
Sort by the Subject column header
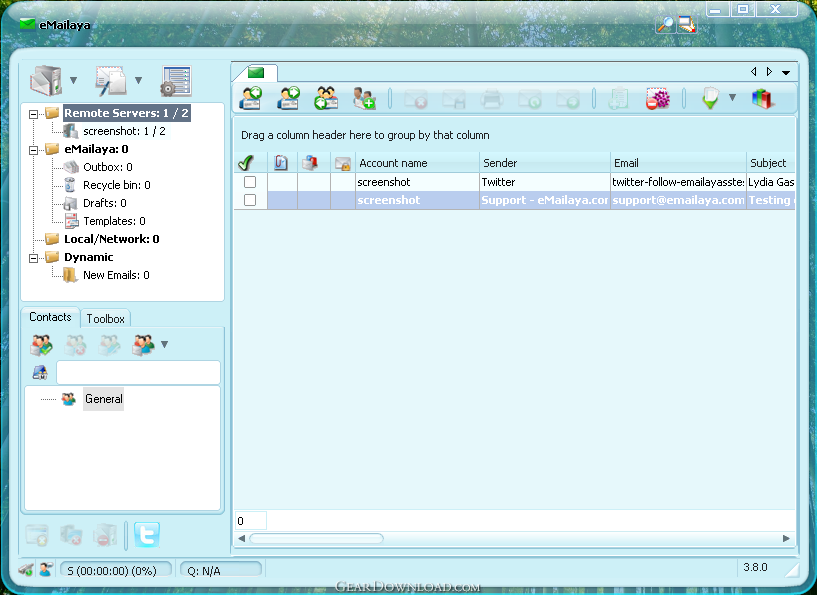click(771, 163)
